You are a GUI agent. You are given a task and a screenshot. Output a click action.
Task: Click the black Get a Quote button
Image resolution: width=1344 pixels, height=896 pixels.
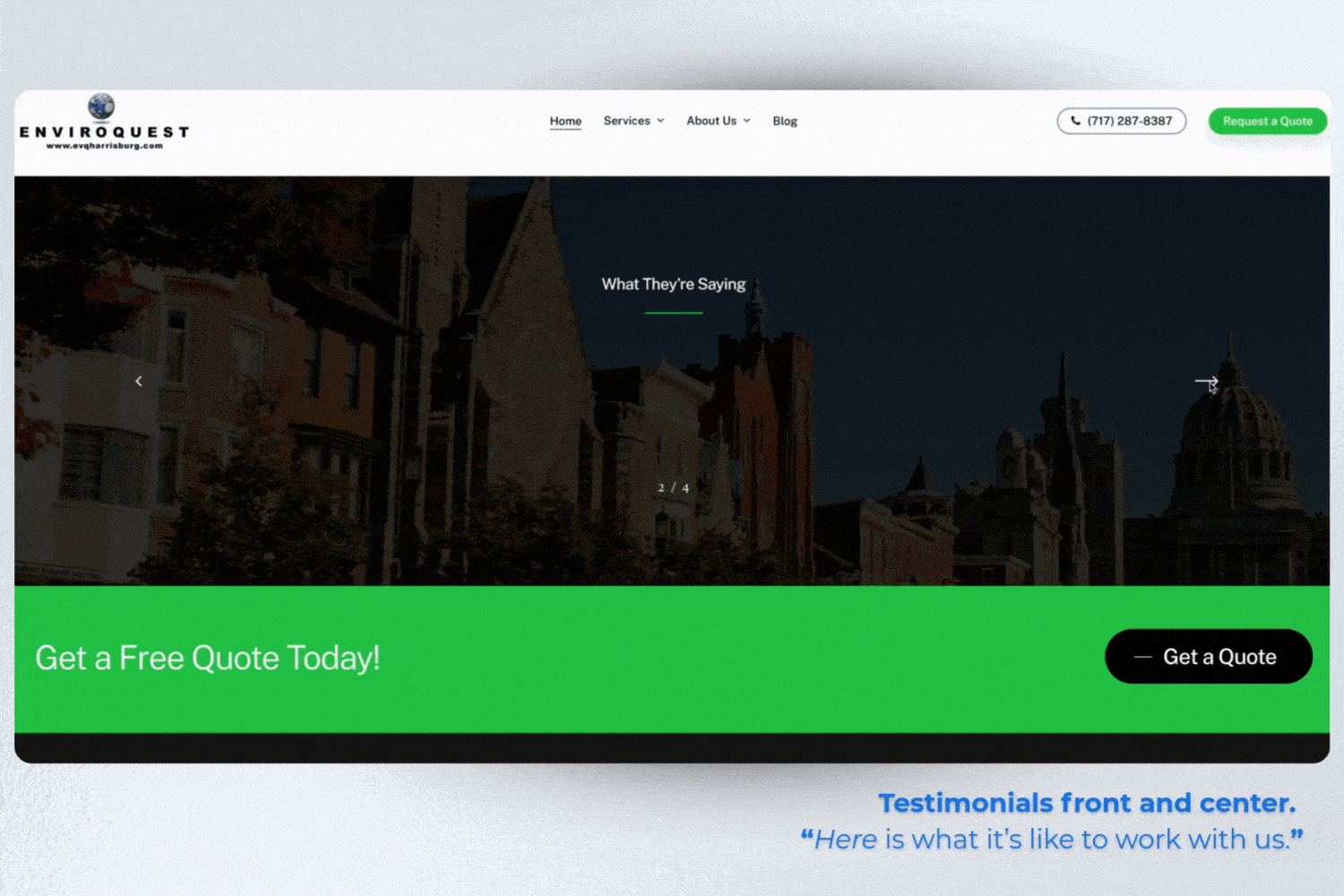coord(1209,657)
